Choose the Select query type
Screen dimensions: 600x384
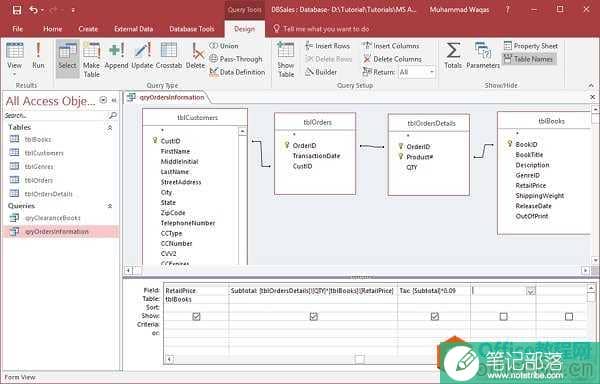(x=67, y=58)
